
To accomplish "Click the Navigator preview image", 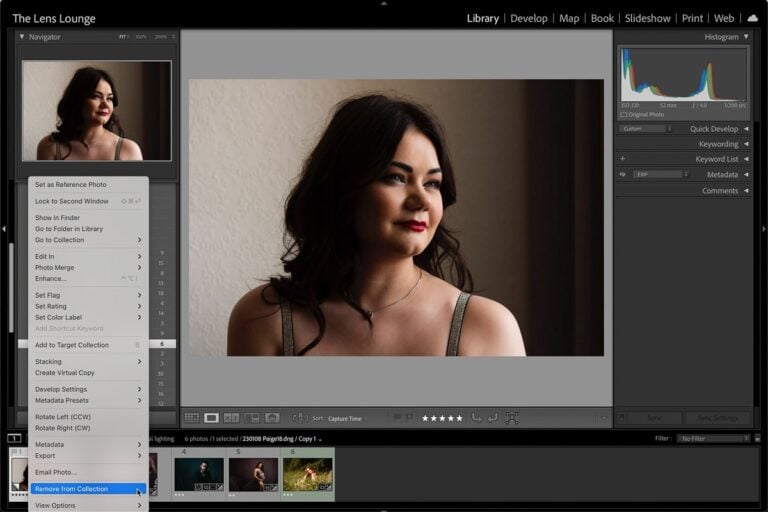I will (96, 111).
